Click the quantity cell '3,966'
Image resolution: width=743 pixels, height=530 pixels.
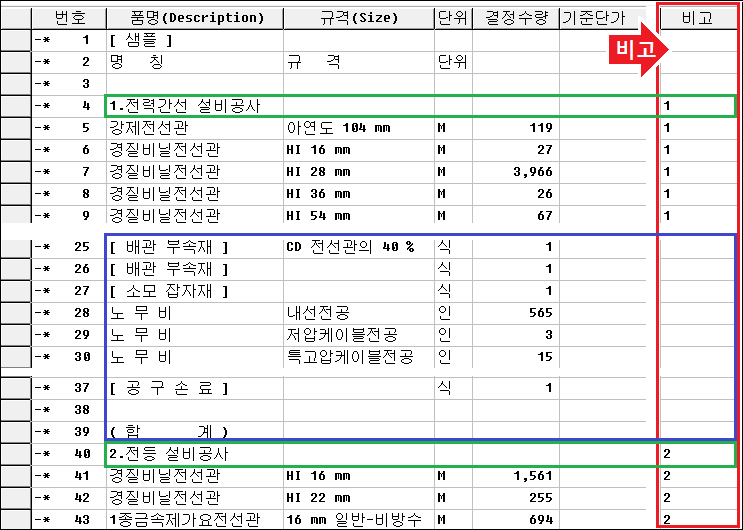516,172
